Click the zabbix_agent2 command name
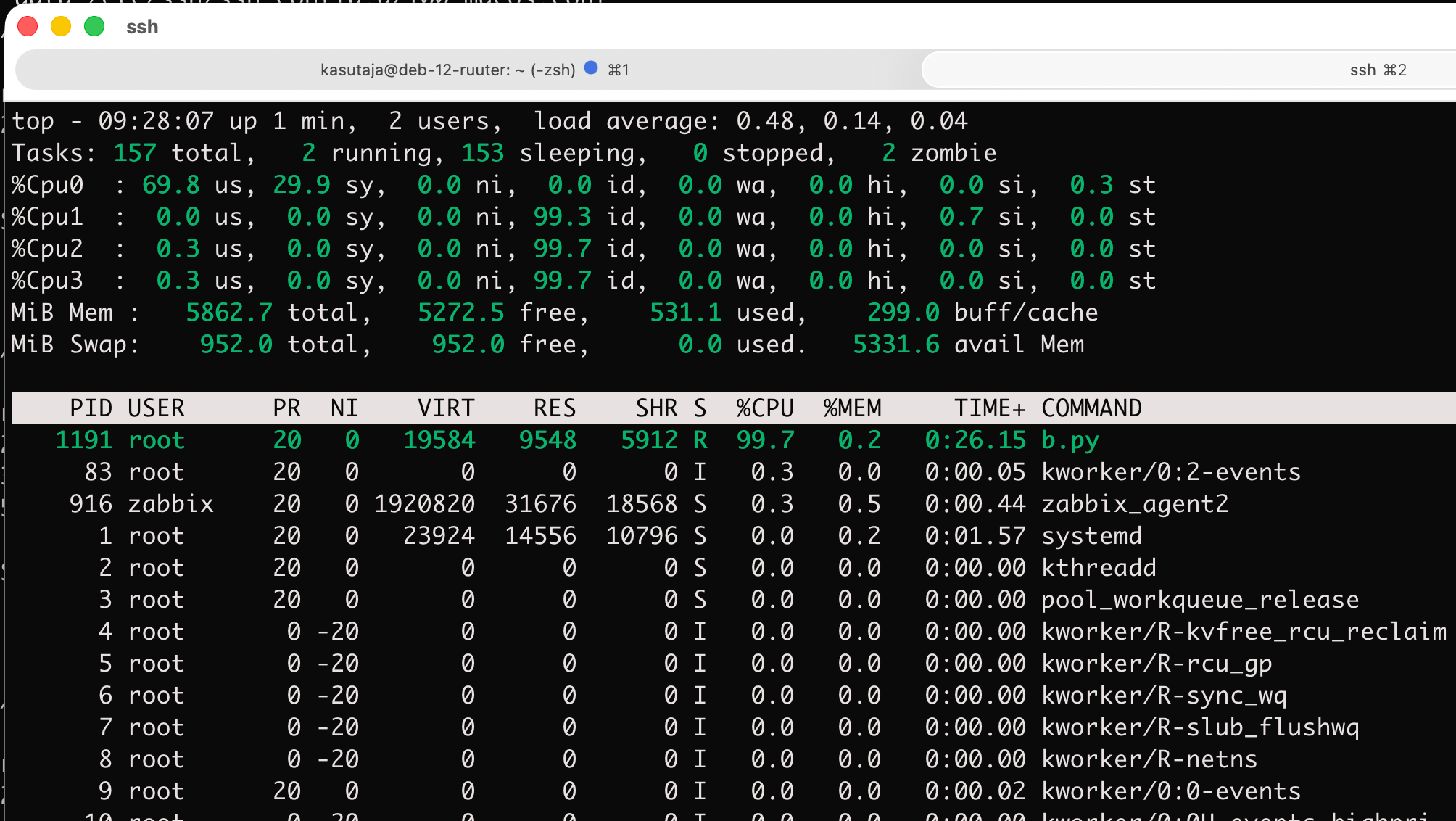Image resolution: width=1456 pixels, height=821 pixels. coord(1135,504)
